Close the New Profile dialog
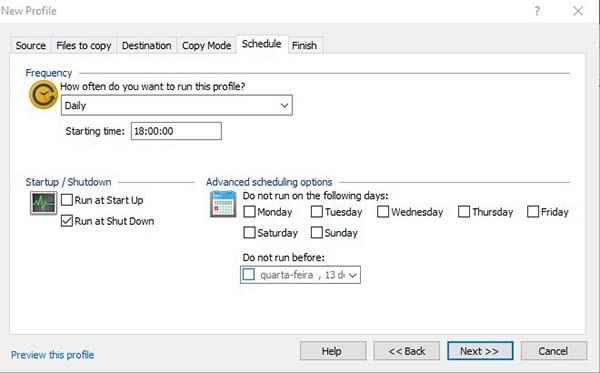 point(578,11)
